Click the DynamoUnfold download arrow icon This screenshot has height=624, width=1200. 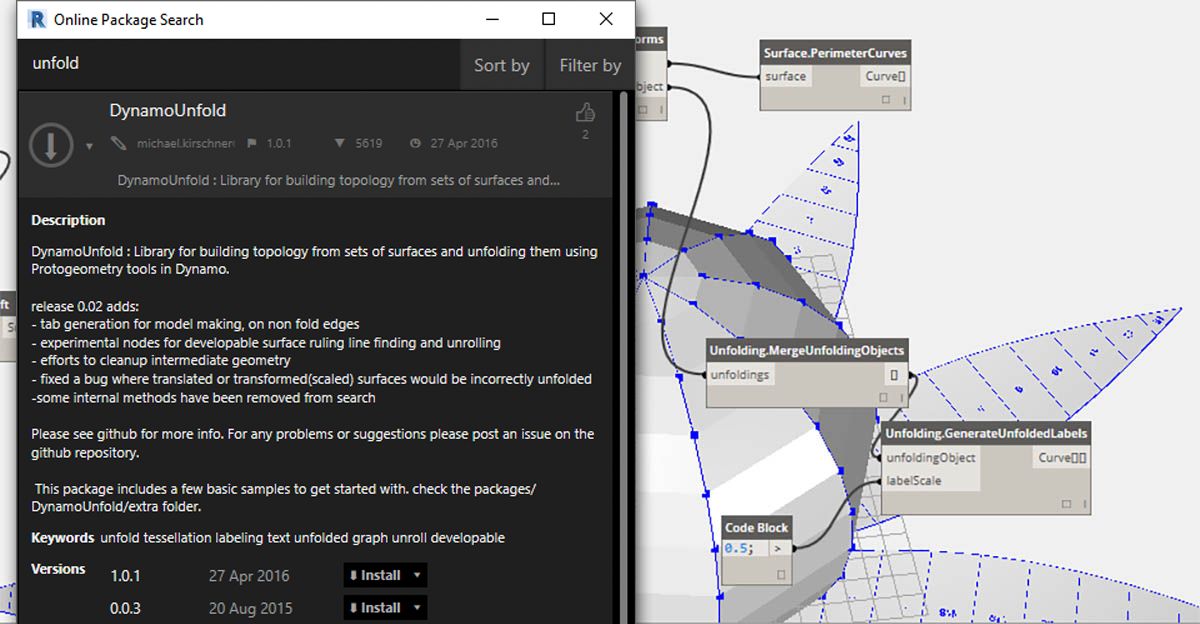click(50, 146)
